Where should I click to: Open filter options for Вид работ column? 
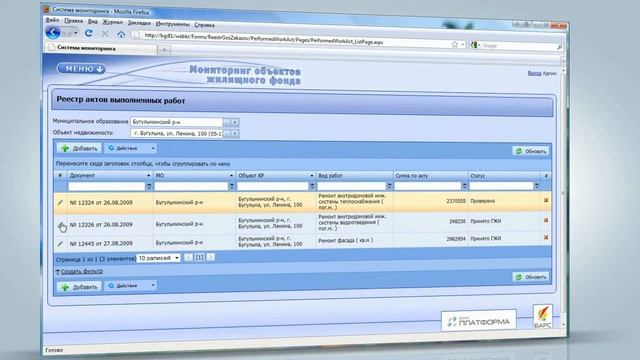point(389,187)
